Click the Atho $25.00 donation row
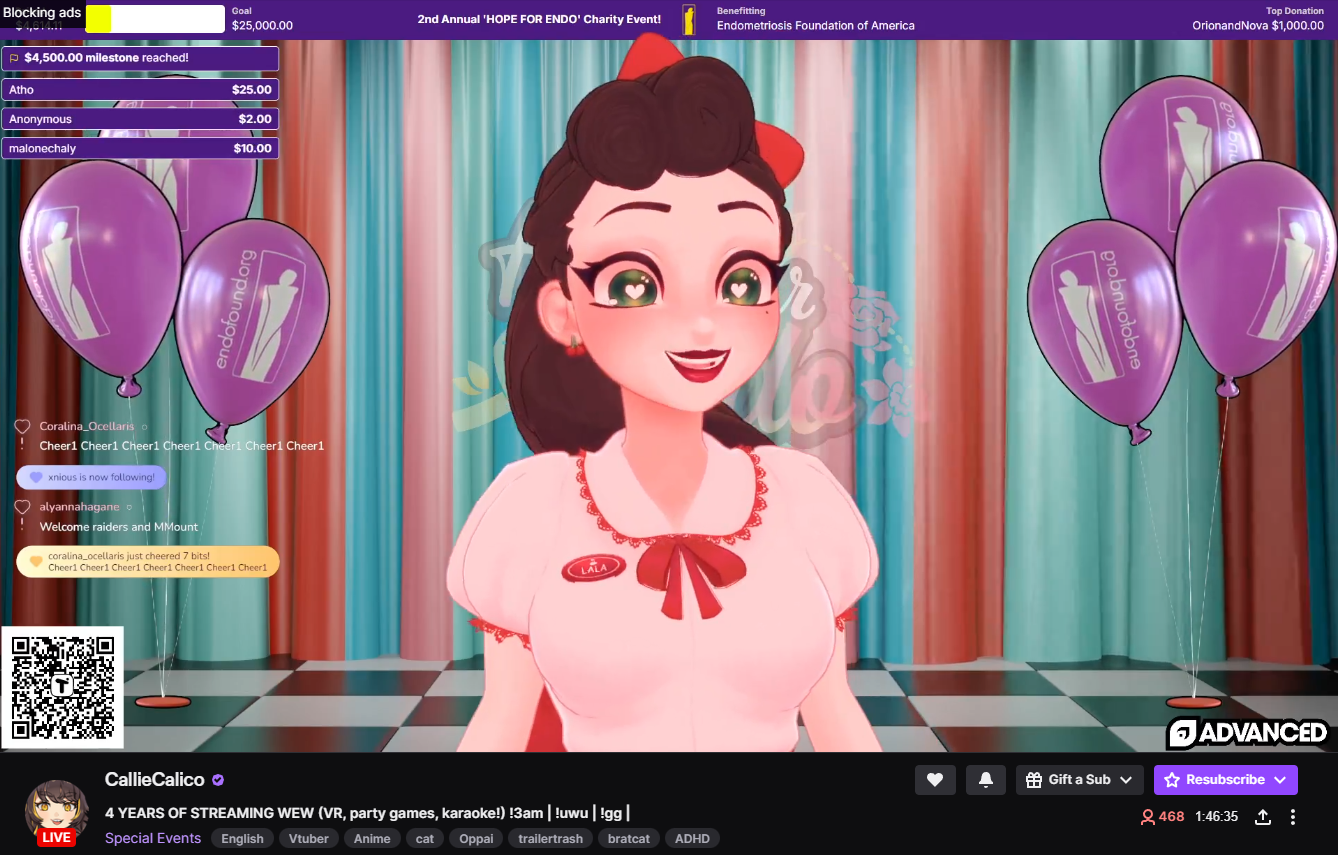Screen dimensions: 1338x855 140,90
